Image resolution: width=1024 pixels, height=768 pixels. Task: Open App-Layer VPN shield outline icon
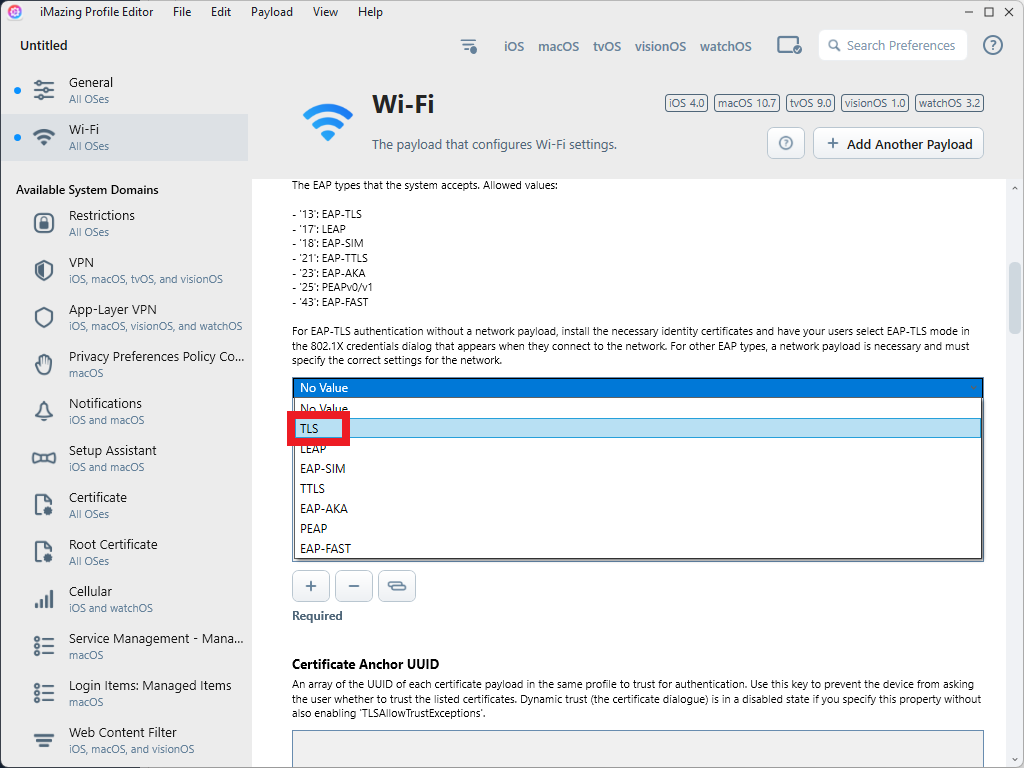(x=44, y=317)
